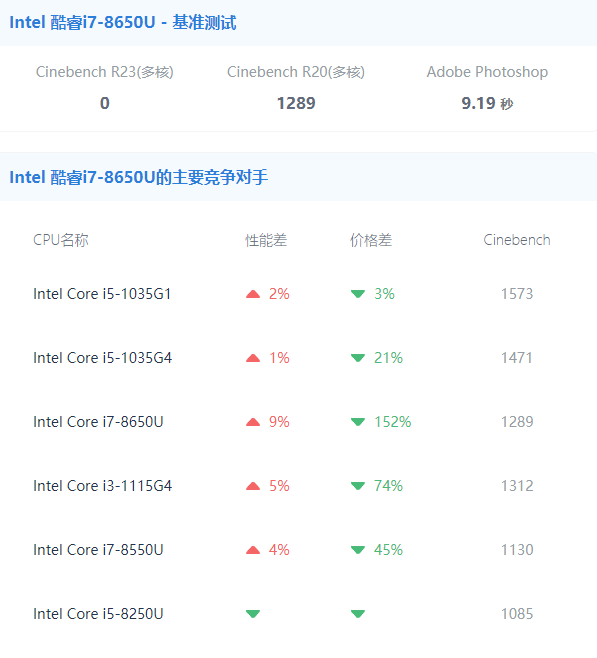Click the R23 score value 0
Viewport: 597px width, 658px height.
click(x=104, y=103)
